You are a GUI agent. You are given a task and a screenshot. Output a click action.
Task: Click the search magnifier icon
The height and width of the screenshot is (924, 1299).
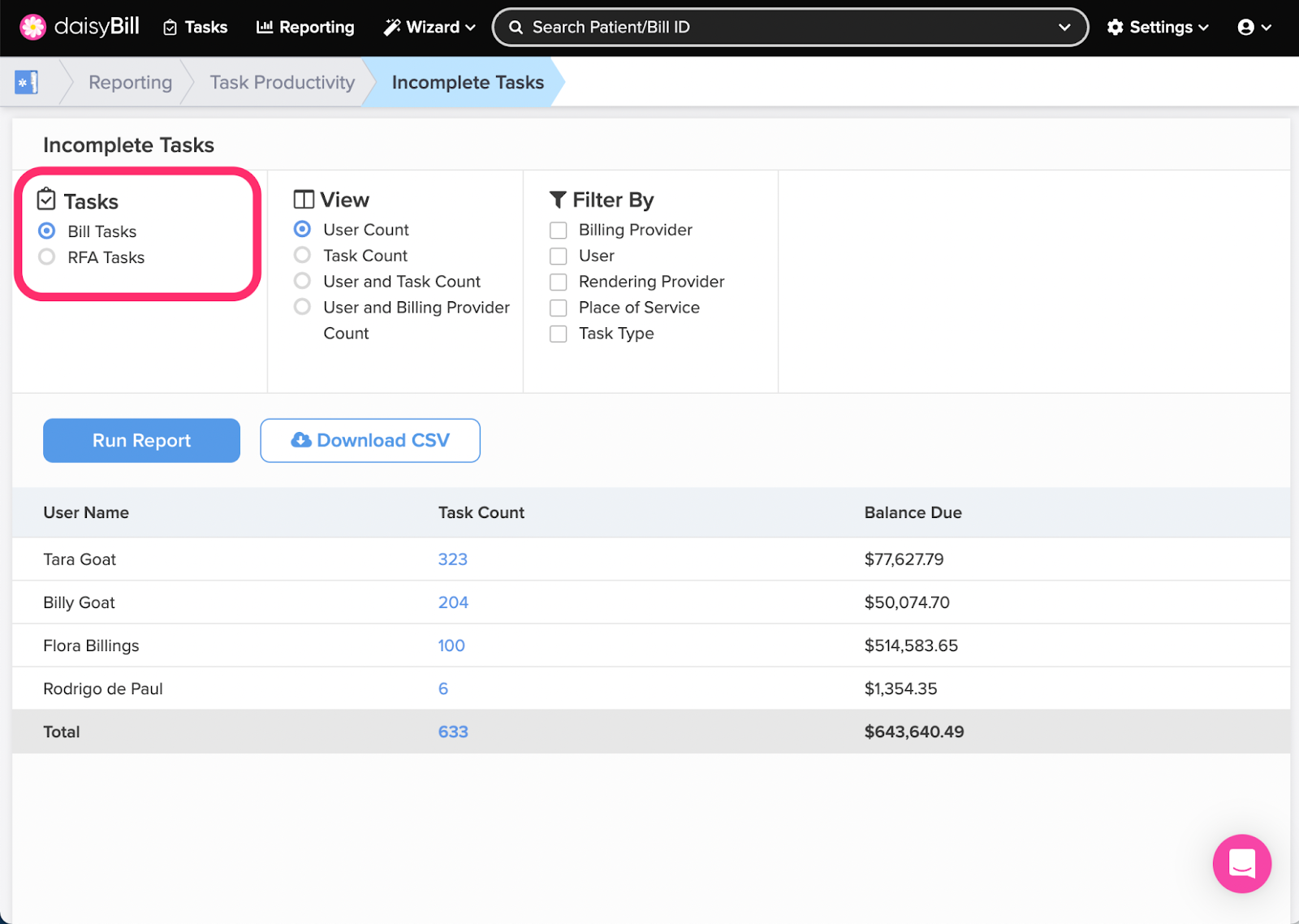[516, 28]
